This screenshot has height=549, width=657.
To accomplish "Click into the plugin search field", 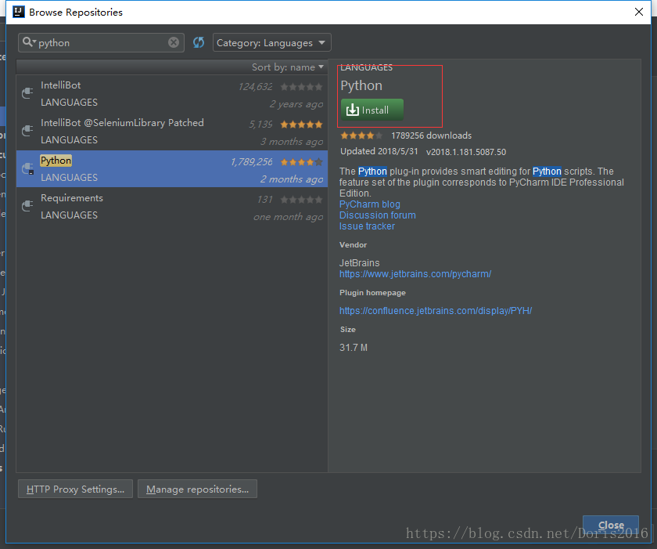I will pos(100,43).
